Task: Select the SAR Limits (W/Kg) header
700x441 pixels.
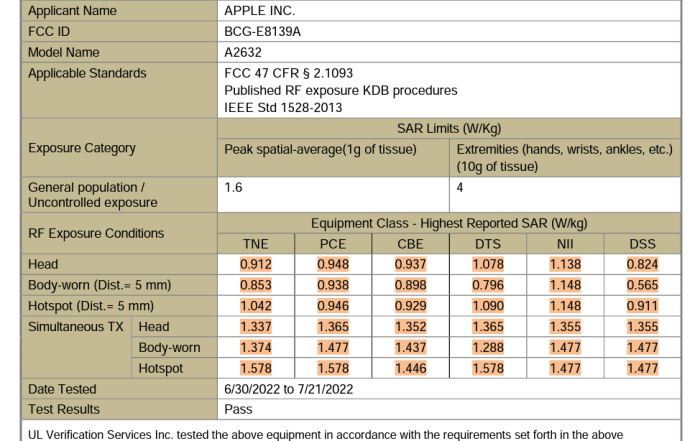Action: click(x=455, y=130)
